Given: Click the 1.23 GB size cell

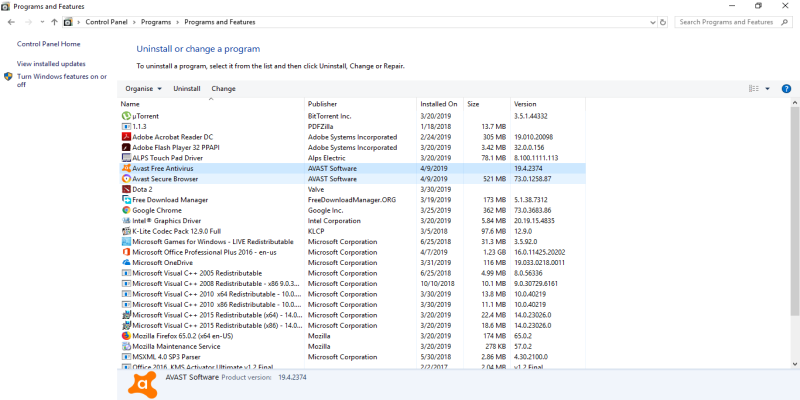Looking at the screenshot, I should (x=494, y=252).
